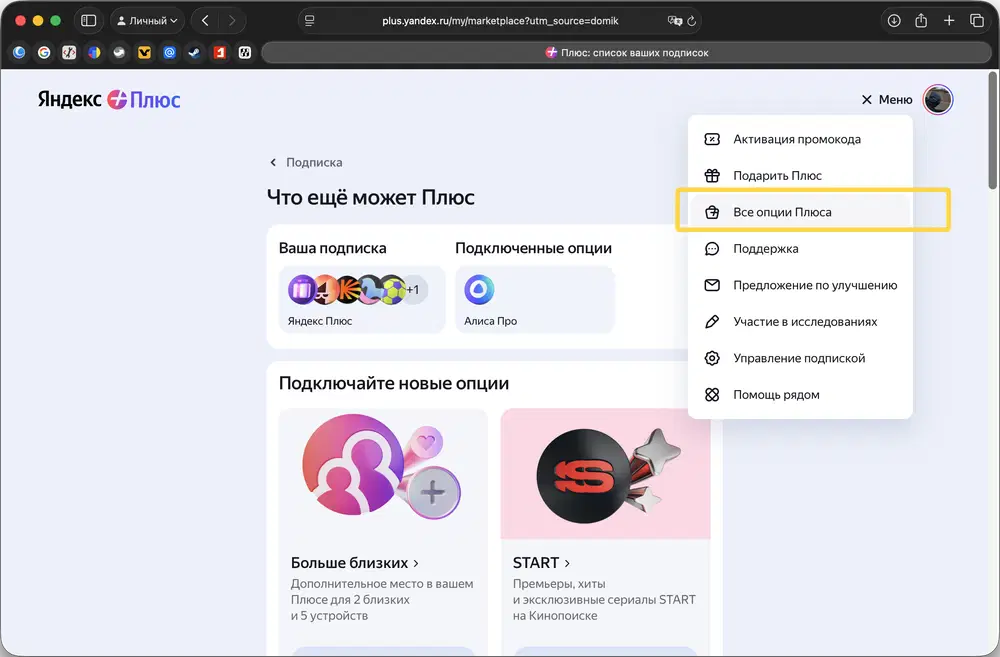Click the page vertical scrollbar

click(992, 131)
